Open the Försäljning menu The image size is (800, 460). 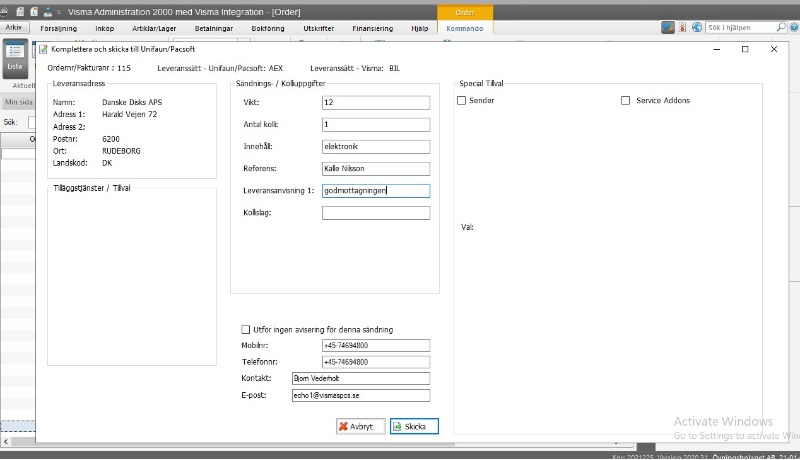click(x=59, y=29)
